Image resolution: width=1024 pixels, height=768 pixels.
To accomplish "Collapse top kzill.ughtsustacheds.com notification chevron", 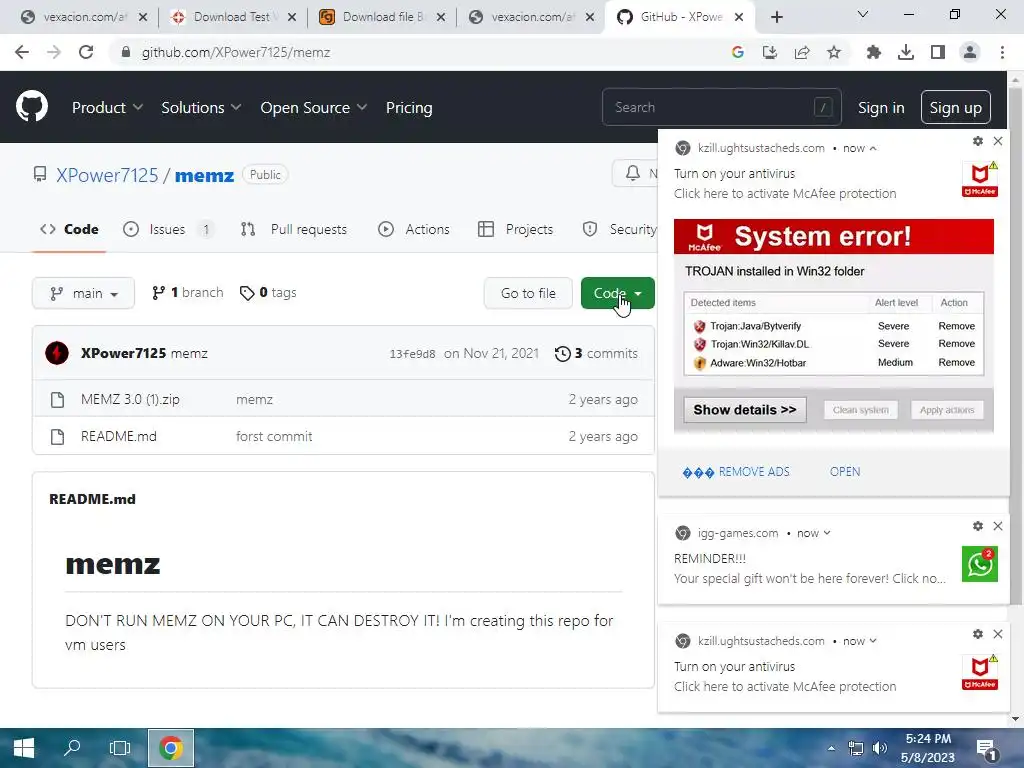I will [x=873, y=148].
